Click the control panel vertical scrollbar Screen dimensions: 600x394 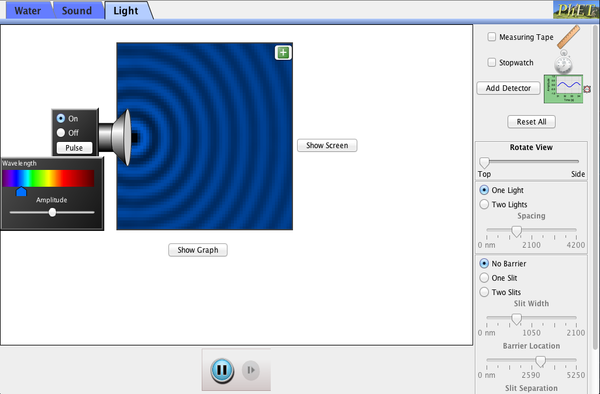pos(595,187)
